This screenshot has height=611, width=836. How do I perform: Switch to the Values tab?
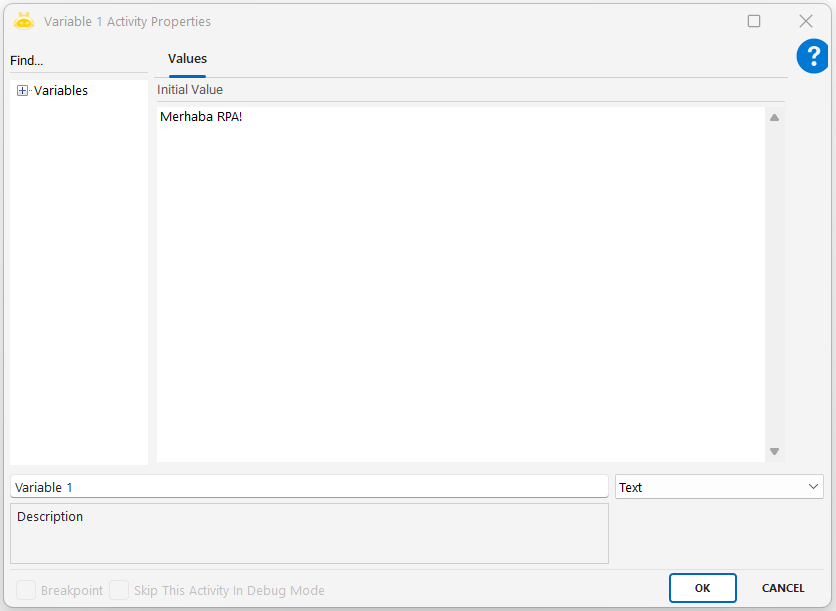coord(187,59)
